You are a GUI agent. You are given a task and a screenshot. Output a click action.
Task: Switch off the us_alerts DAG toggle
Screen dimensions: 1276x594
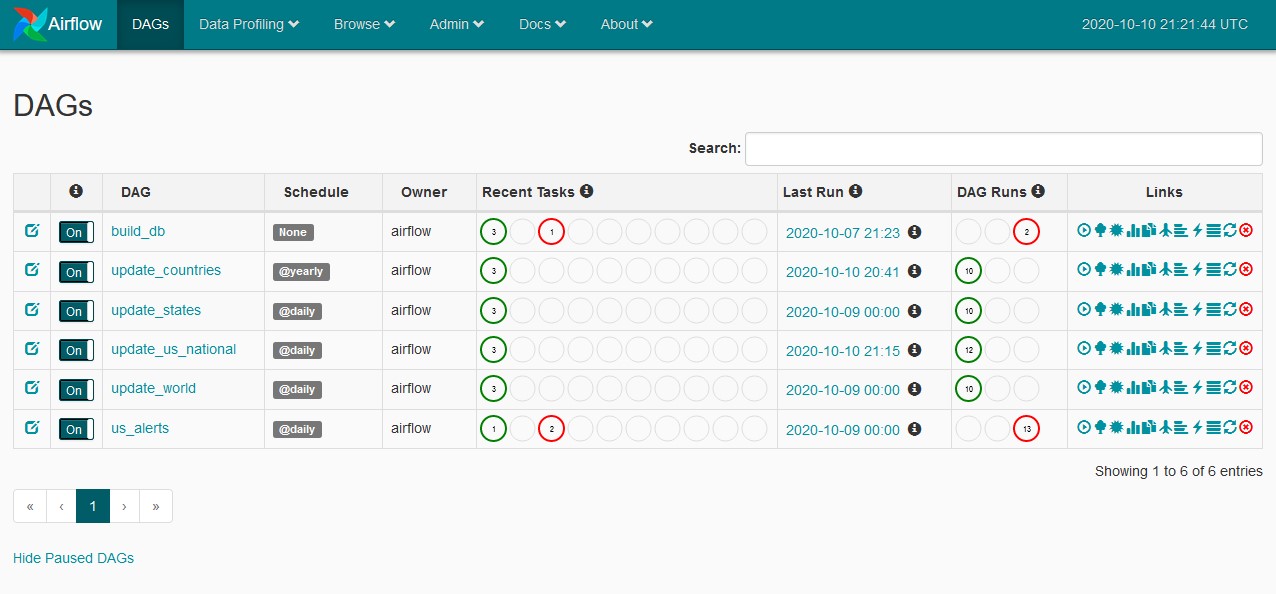pos(76,429)
